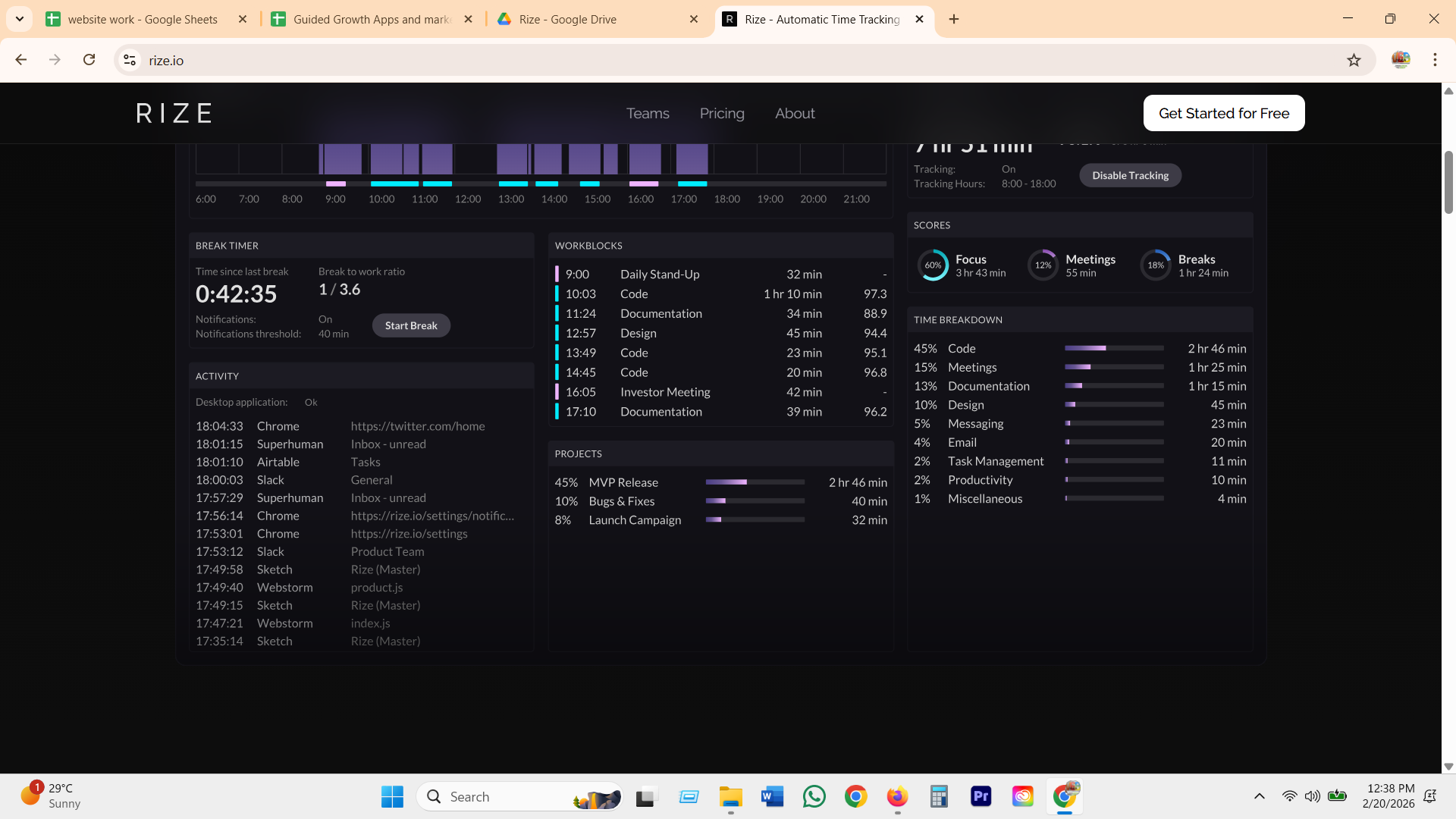Click the Focus score ring at 60%
The width and height of the screenshot is (1456, 819).
(933, 265)
